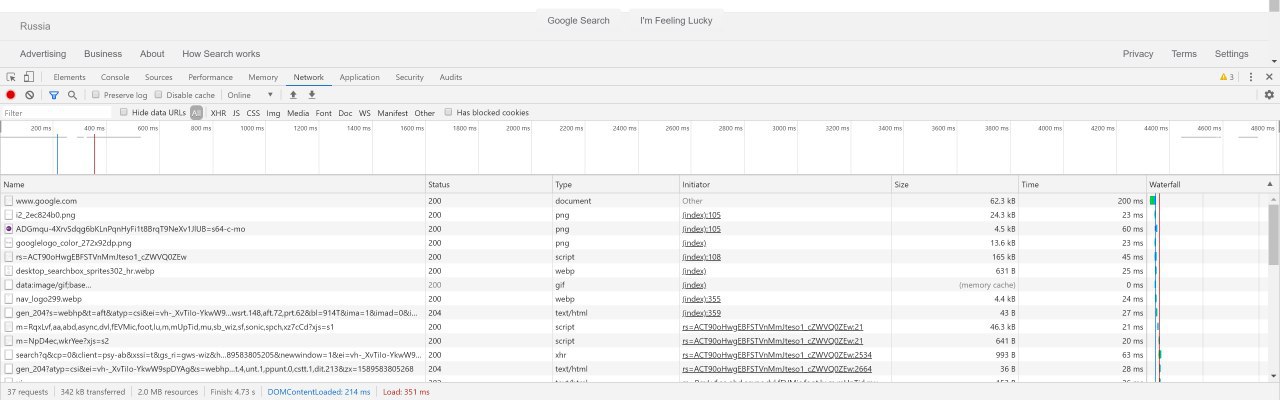Click the Filter text input field
This screenshot has width=1280, height=400.
(x=56, y=113)
